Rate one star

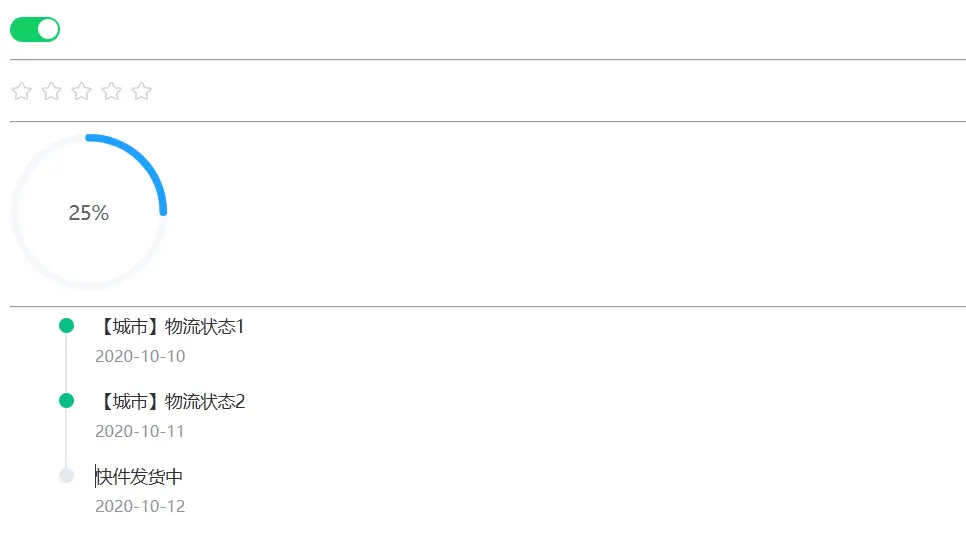(22, 91)
